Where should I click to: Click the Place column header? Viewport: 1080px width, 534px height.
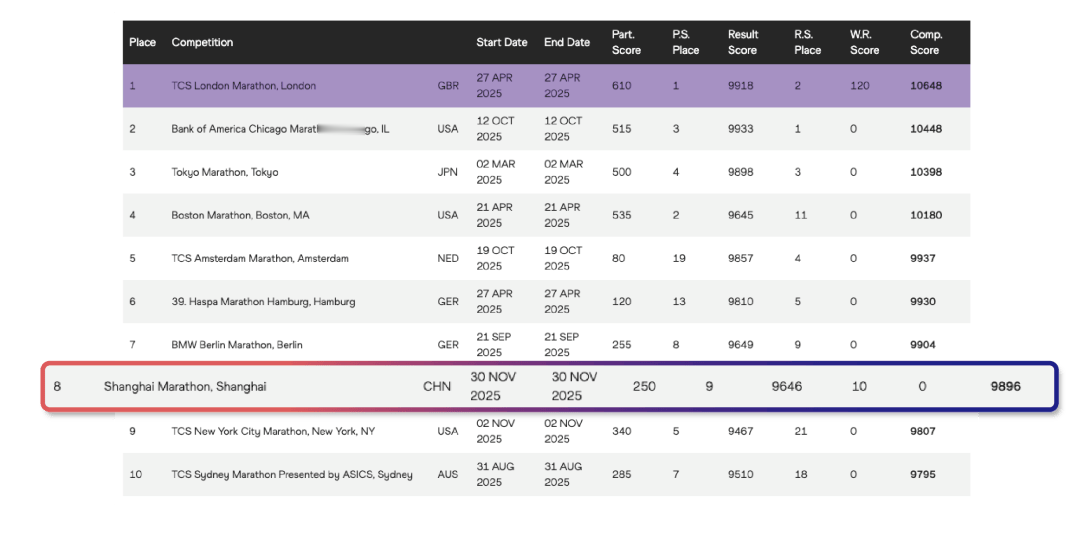142,43
